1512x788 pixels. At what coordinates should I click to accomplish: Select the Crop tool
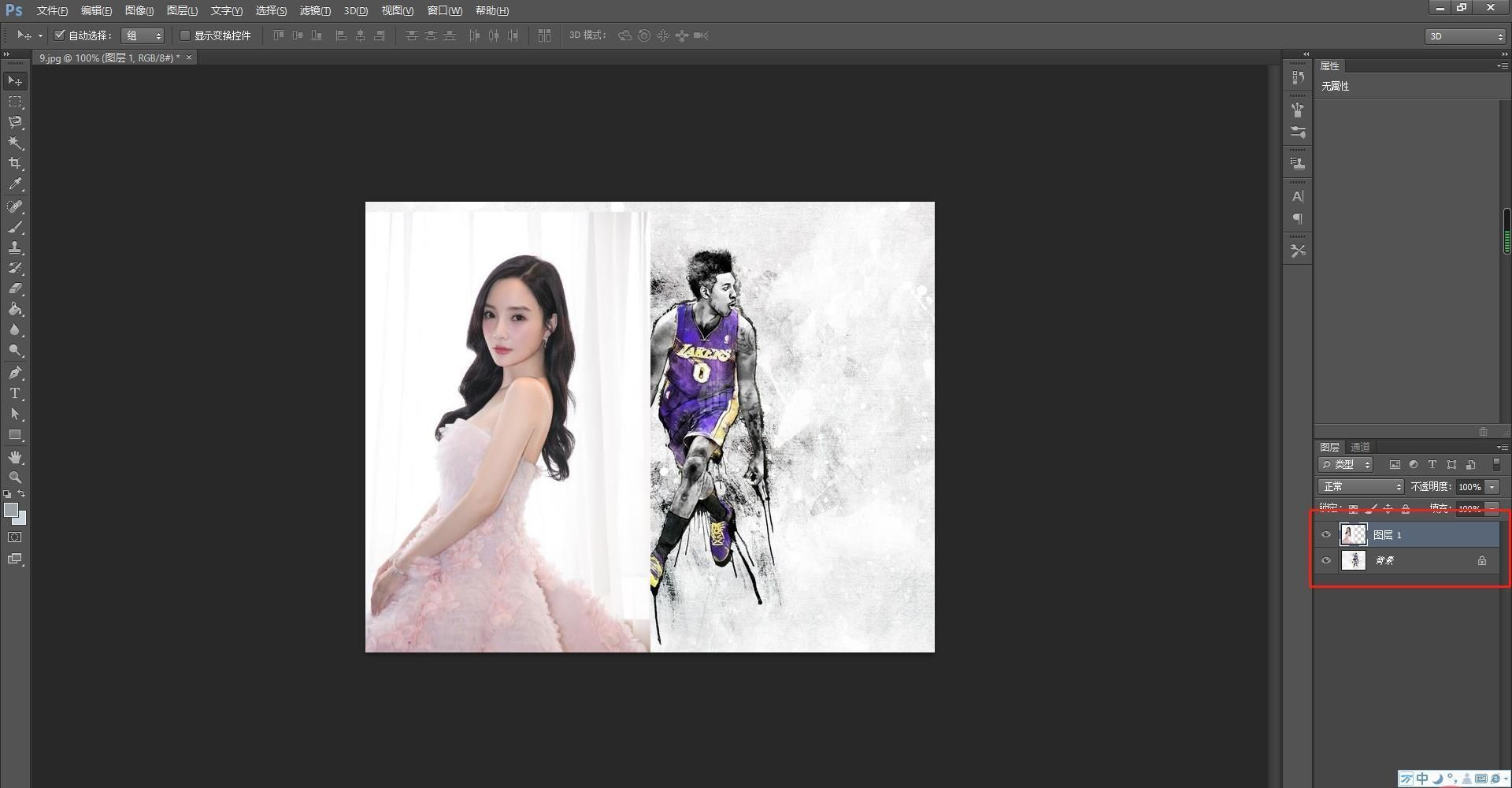(15, 163)
